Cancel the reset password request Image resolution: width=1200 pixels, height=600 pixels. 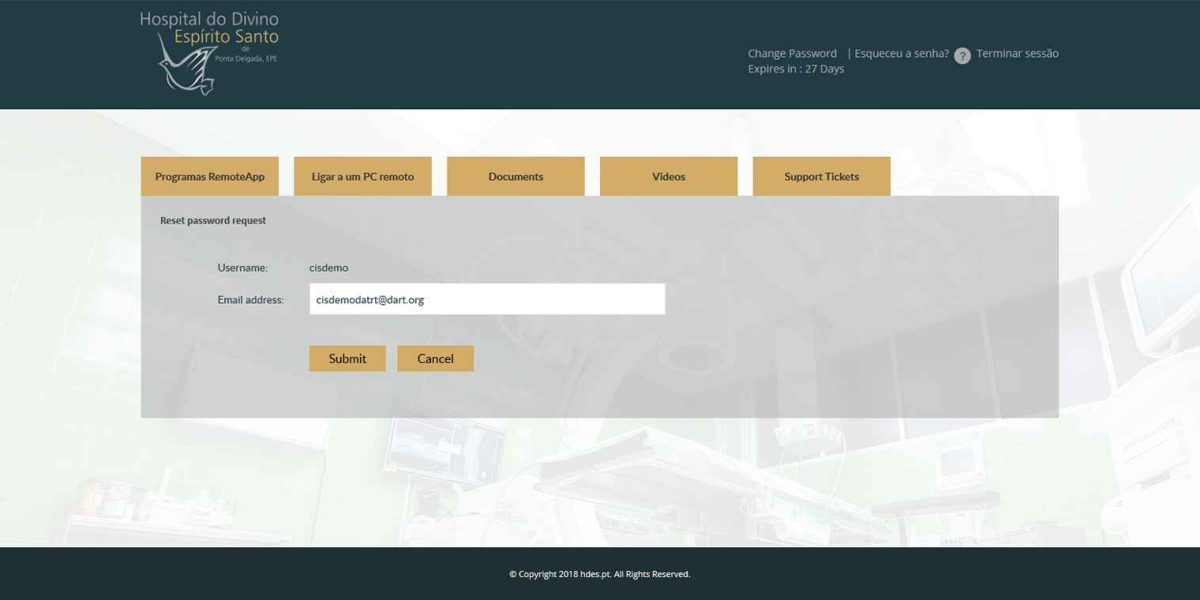pos(435,359)
